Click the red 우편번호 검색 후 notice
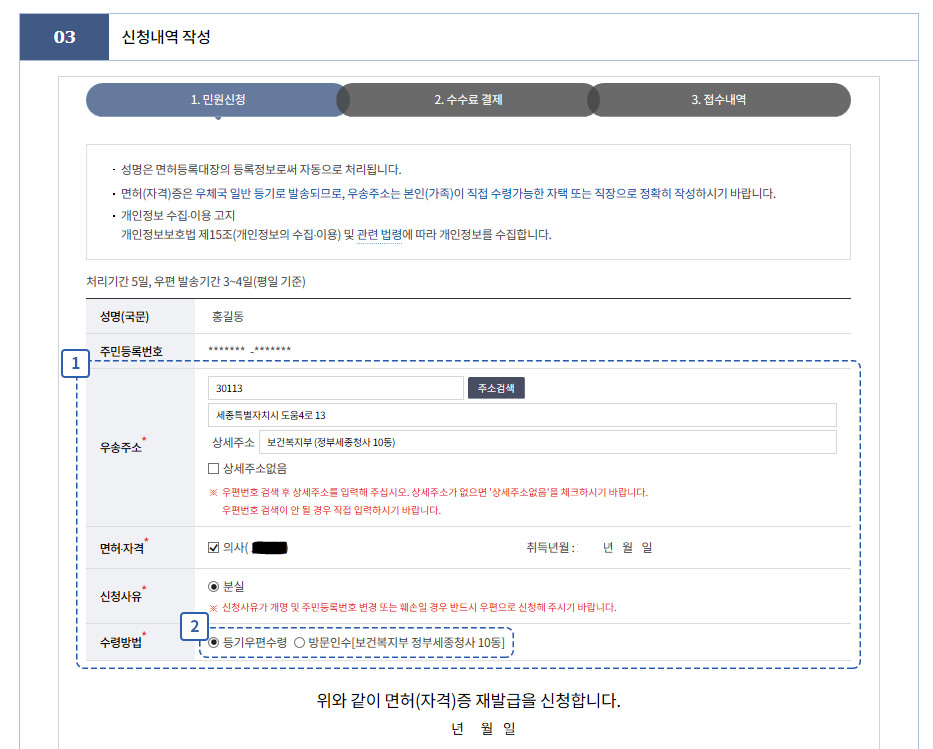Image resolution: width=933 pixels, height=749 pixels. click(428, 501)
